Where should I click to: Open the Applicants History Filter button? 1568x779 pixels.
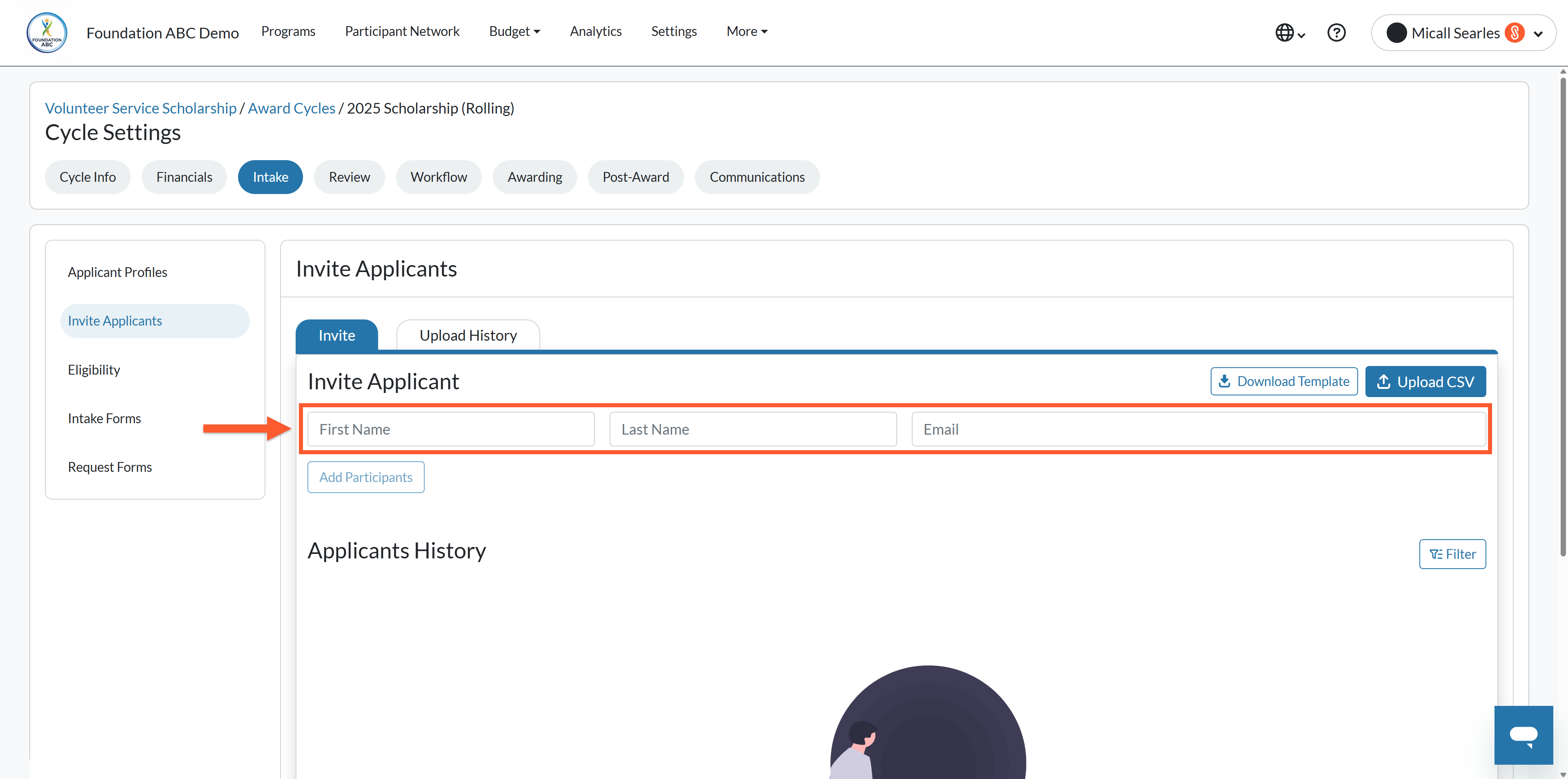[1452, 554]
